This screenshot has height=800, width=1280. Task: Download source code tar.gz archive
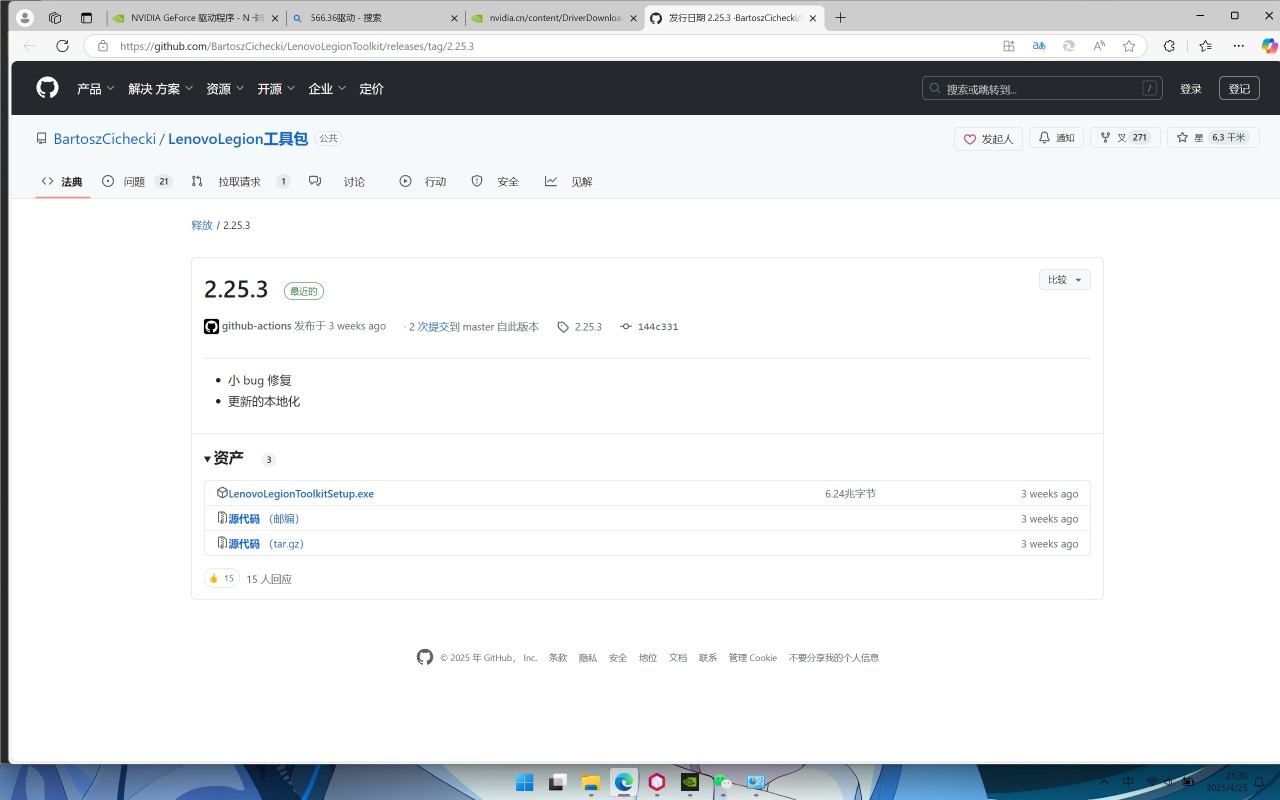(x=266, y=544)
